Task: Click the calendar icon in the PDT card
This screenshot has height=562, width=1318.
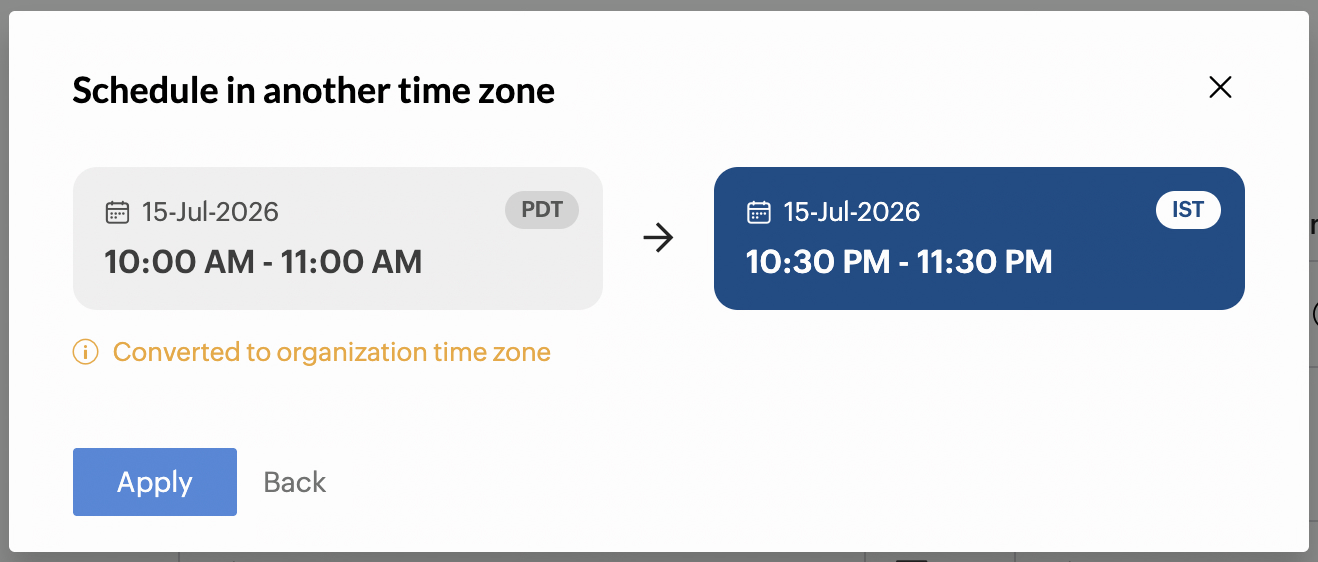Action: coord(118,212)
